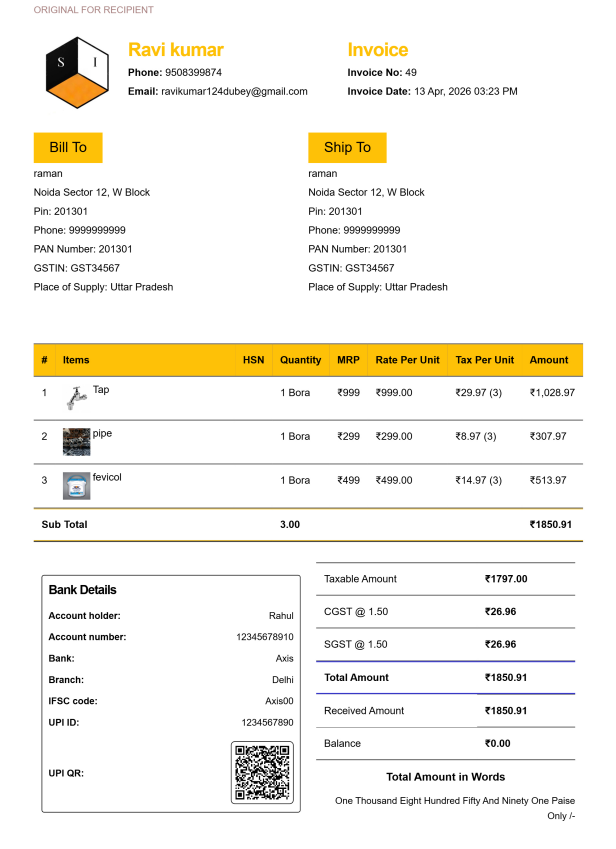This screenshot has height=849, width=616.
Task: Click the Quantity column header
Action: pos(300,360)
